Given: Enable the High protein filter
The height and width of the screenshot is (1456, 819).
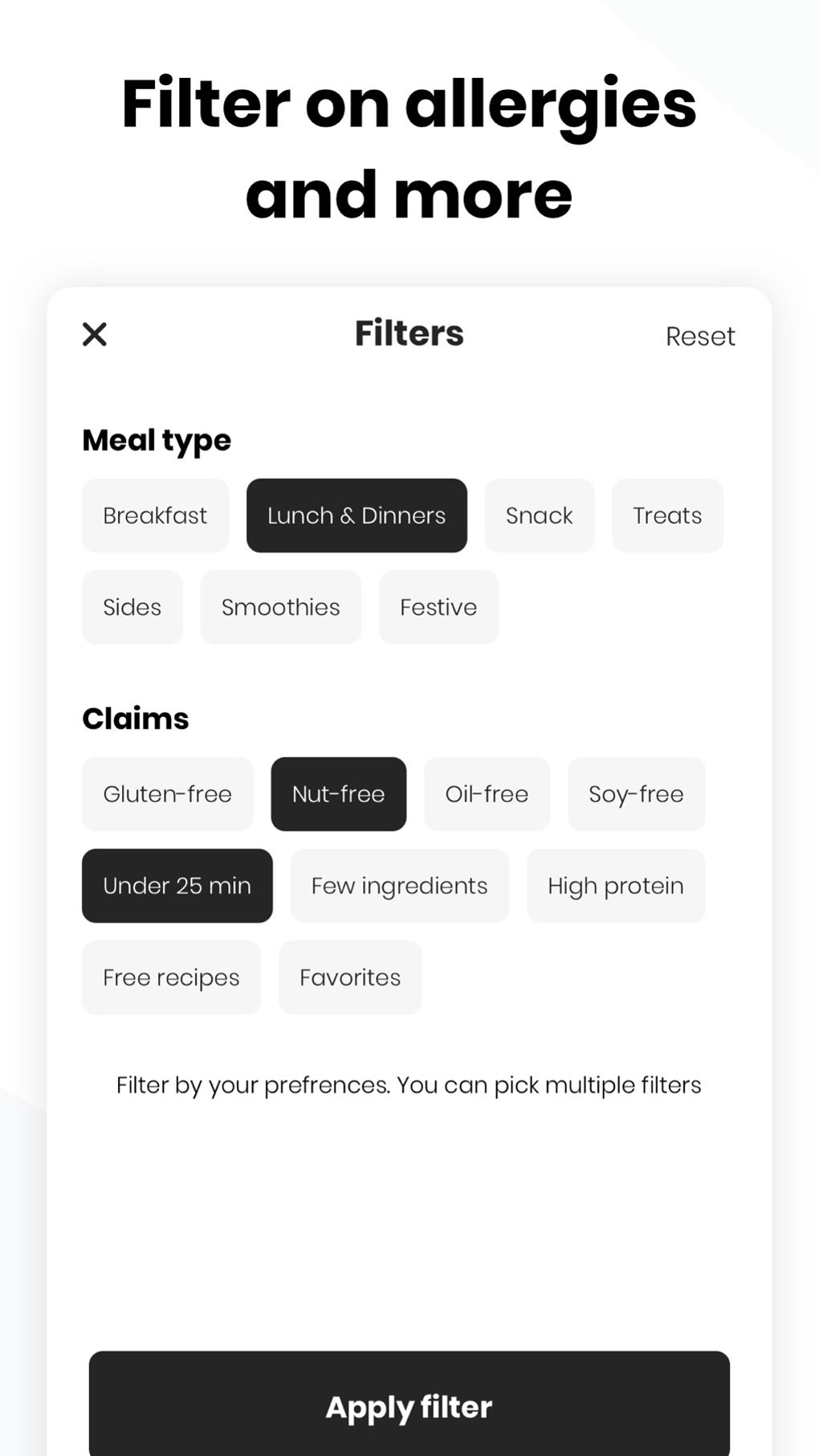Looking at the screenshot, I should 616,886.
